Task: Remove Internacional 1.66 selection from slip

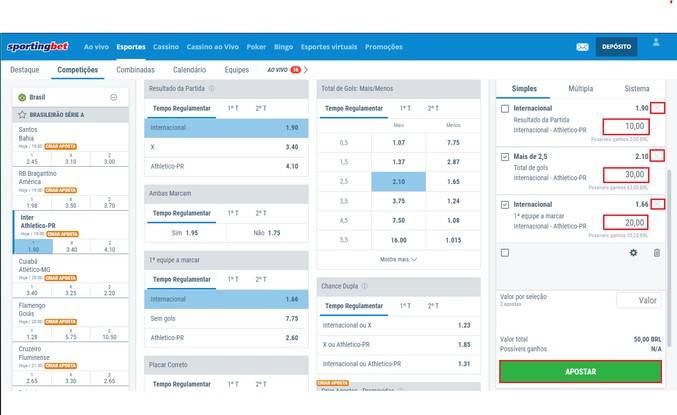Action: click(x=658, y=204)
